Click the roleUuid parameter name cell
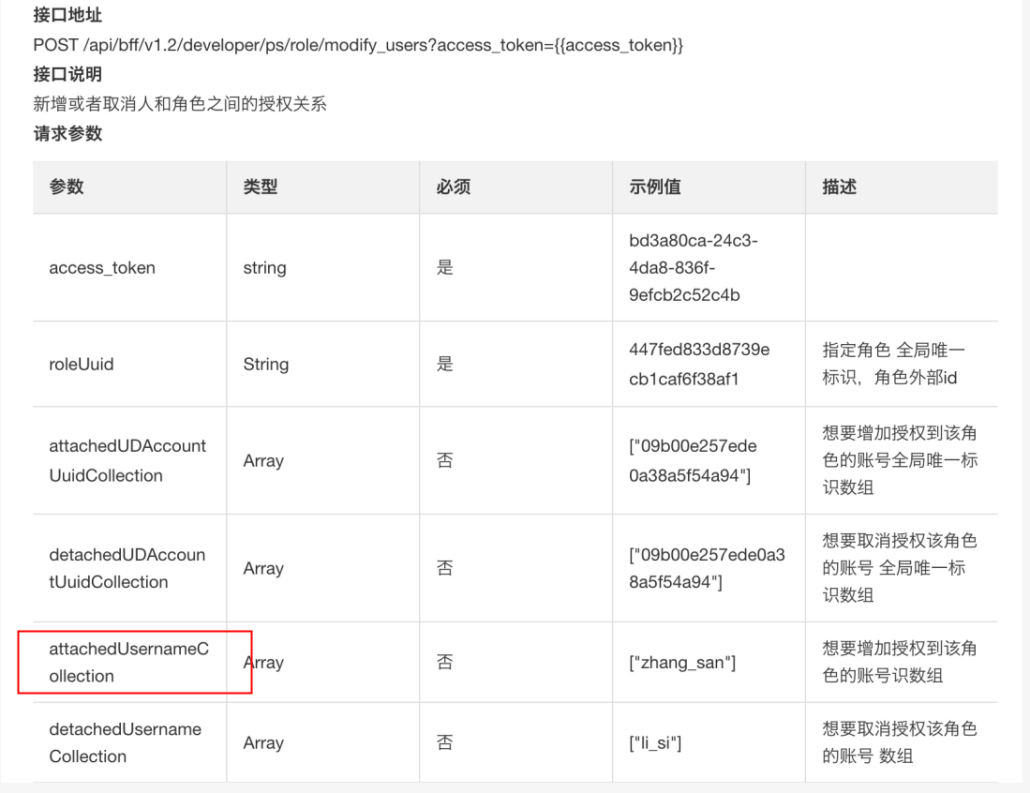The width and height of the screenshot is (1030, 793). 82,364
